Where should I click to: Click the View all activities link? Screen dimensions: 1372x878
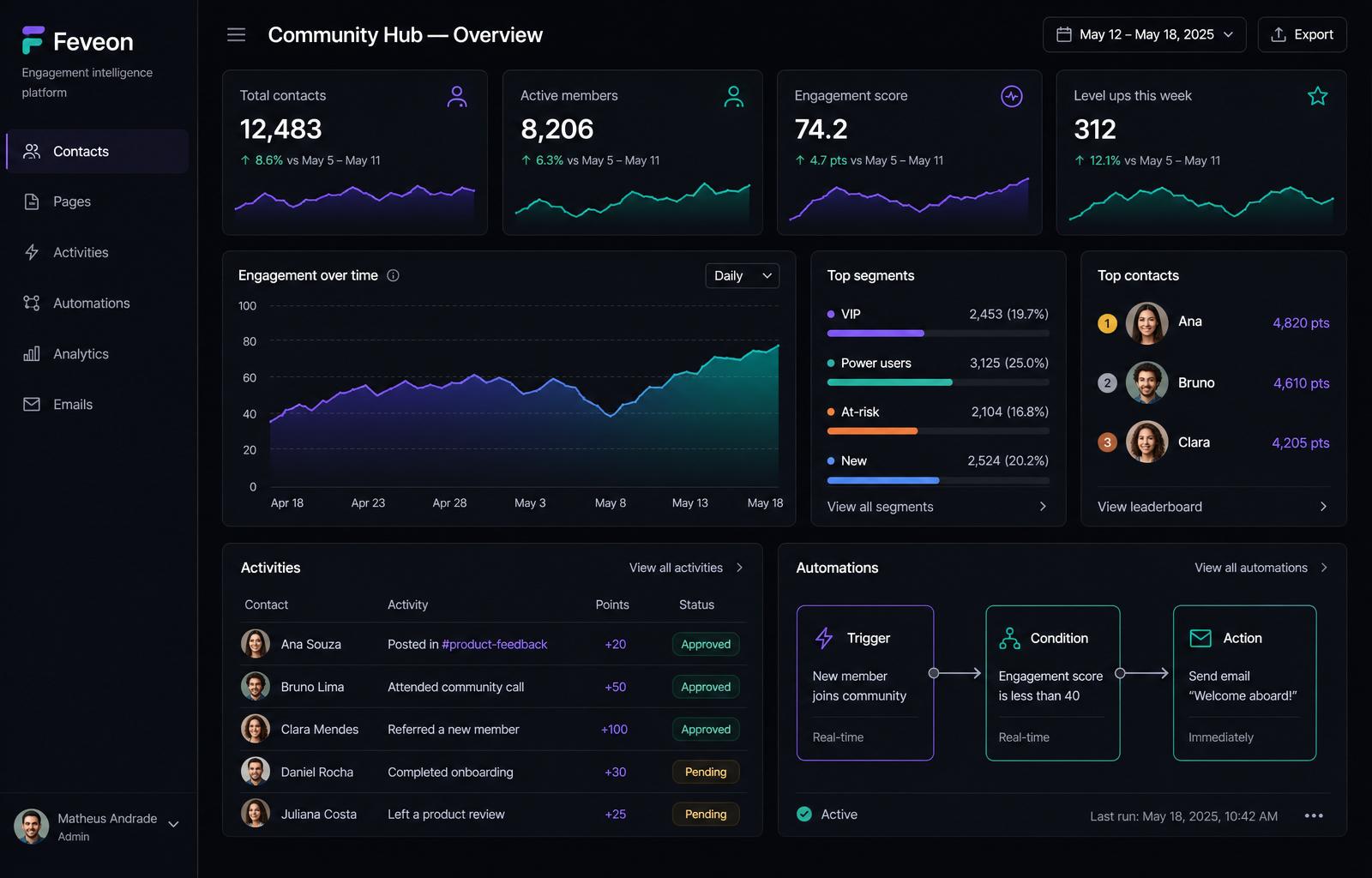pyautogui.click(x=676, y=568)
